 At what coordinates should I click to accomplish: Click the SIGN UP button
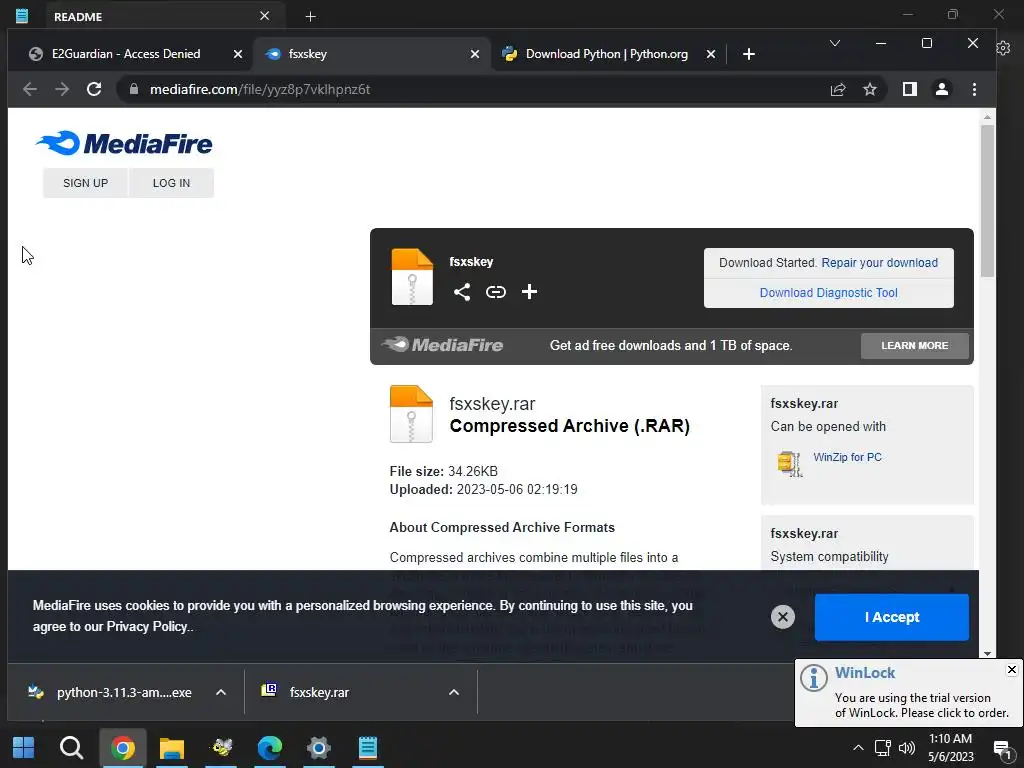pyautogui.click(x=86, y=183)
